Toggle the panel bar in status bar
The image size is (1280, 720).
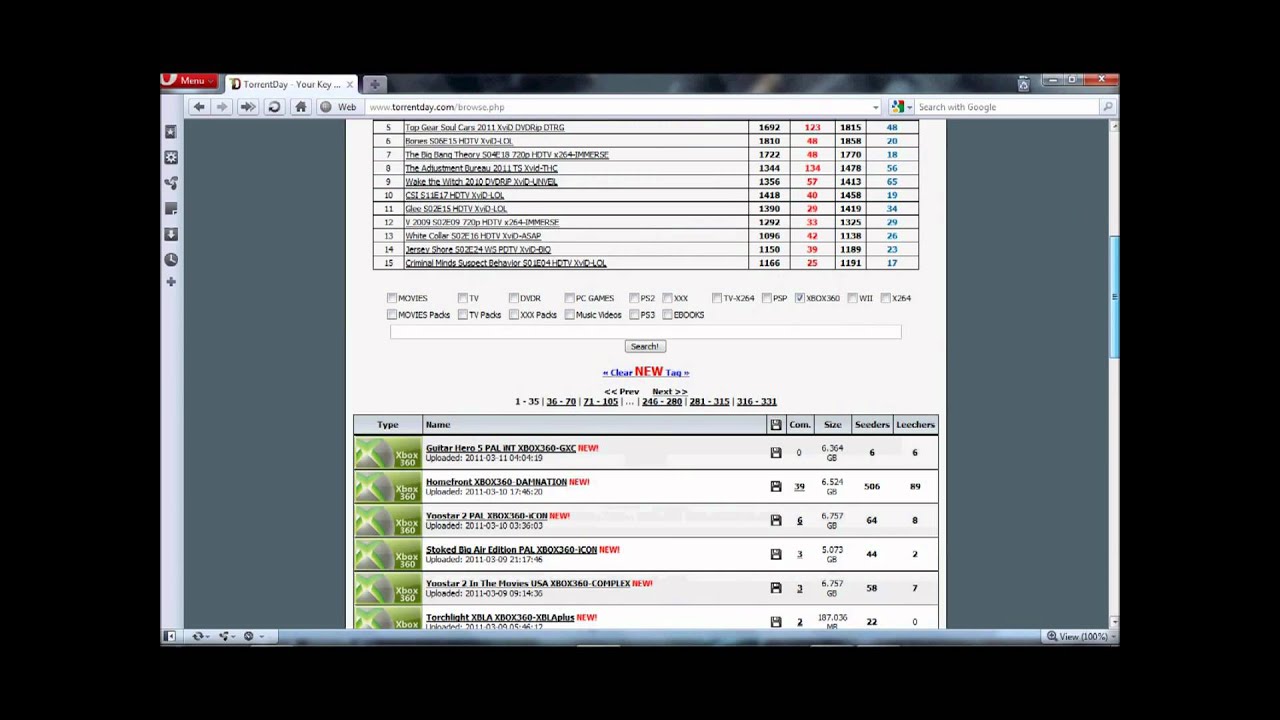(170, 636)
